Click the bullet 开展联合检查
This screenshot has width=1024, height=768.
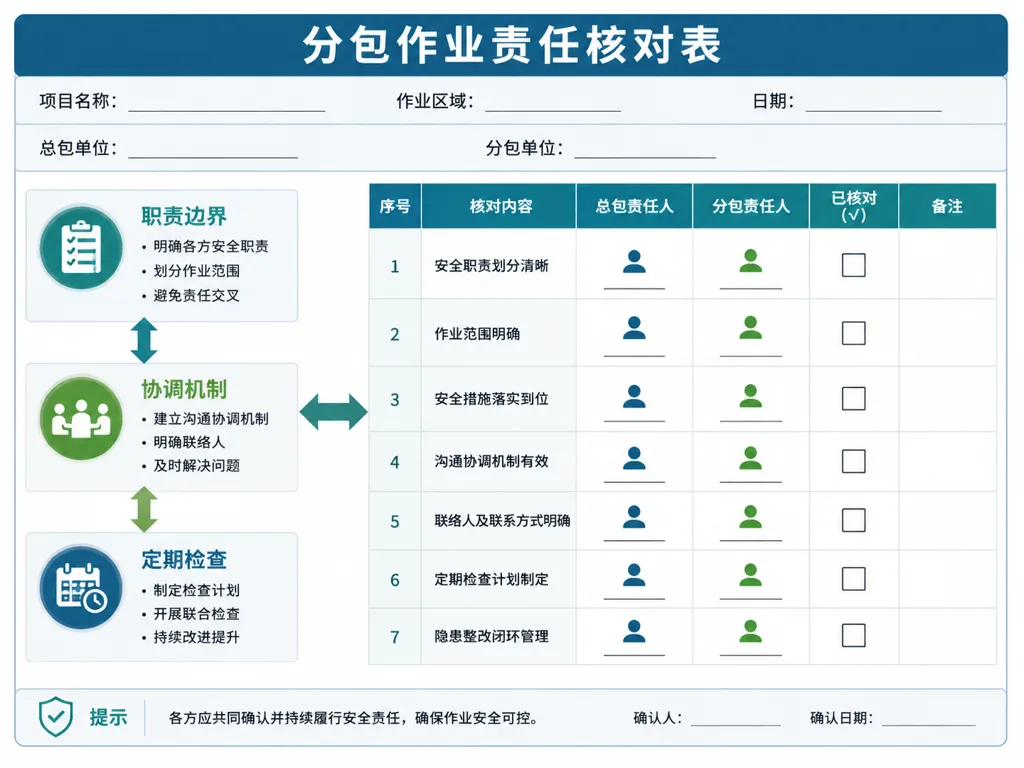click(x=197, y=614)
